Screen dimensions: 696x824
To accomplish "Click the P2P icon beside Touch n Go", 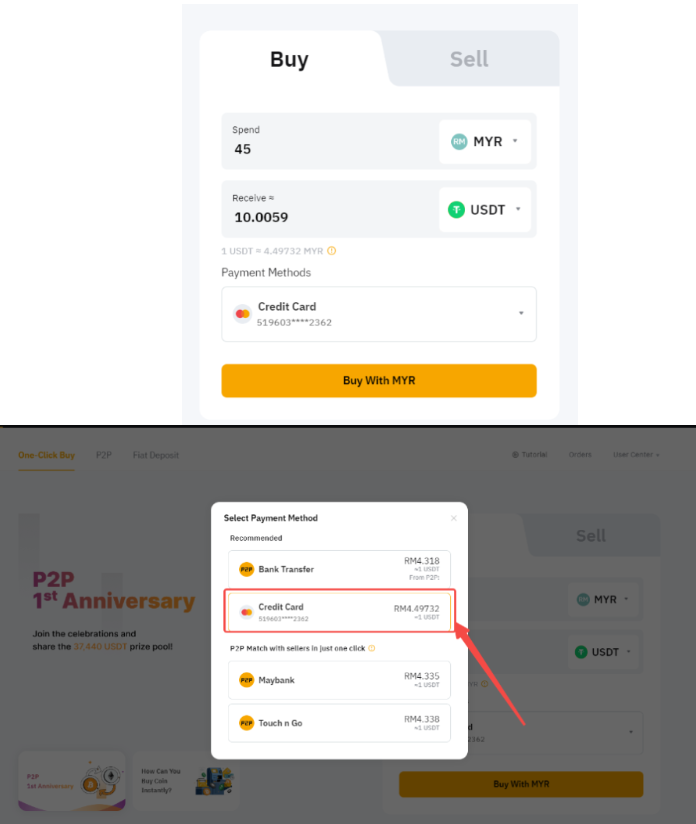I will click(x=246, y=723).
